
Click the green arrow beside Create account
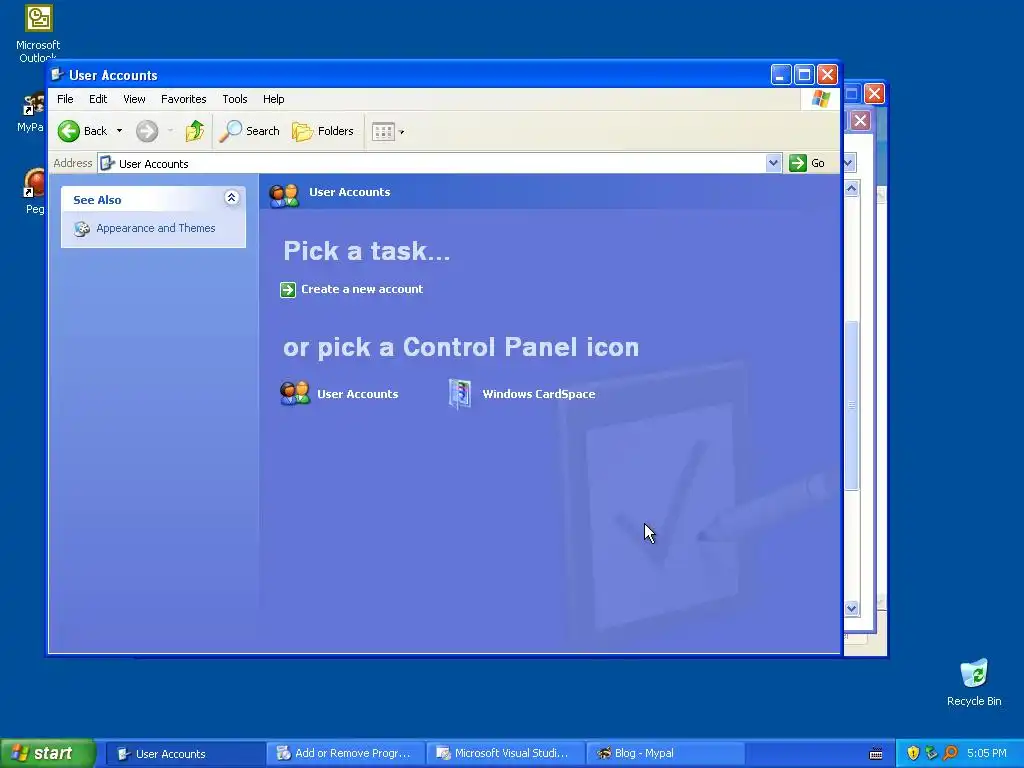288,289
